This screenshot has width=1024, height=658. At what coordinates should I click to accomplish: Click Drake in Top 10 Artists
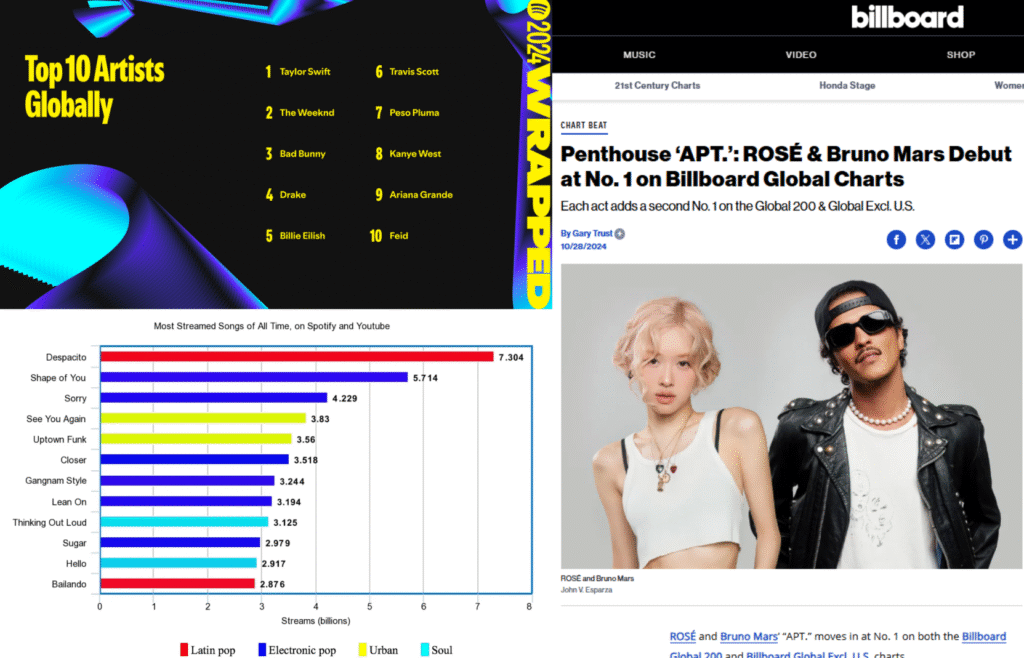[293, 195]
